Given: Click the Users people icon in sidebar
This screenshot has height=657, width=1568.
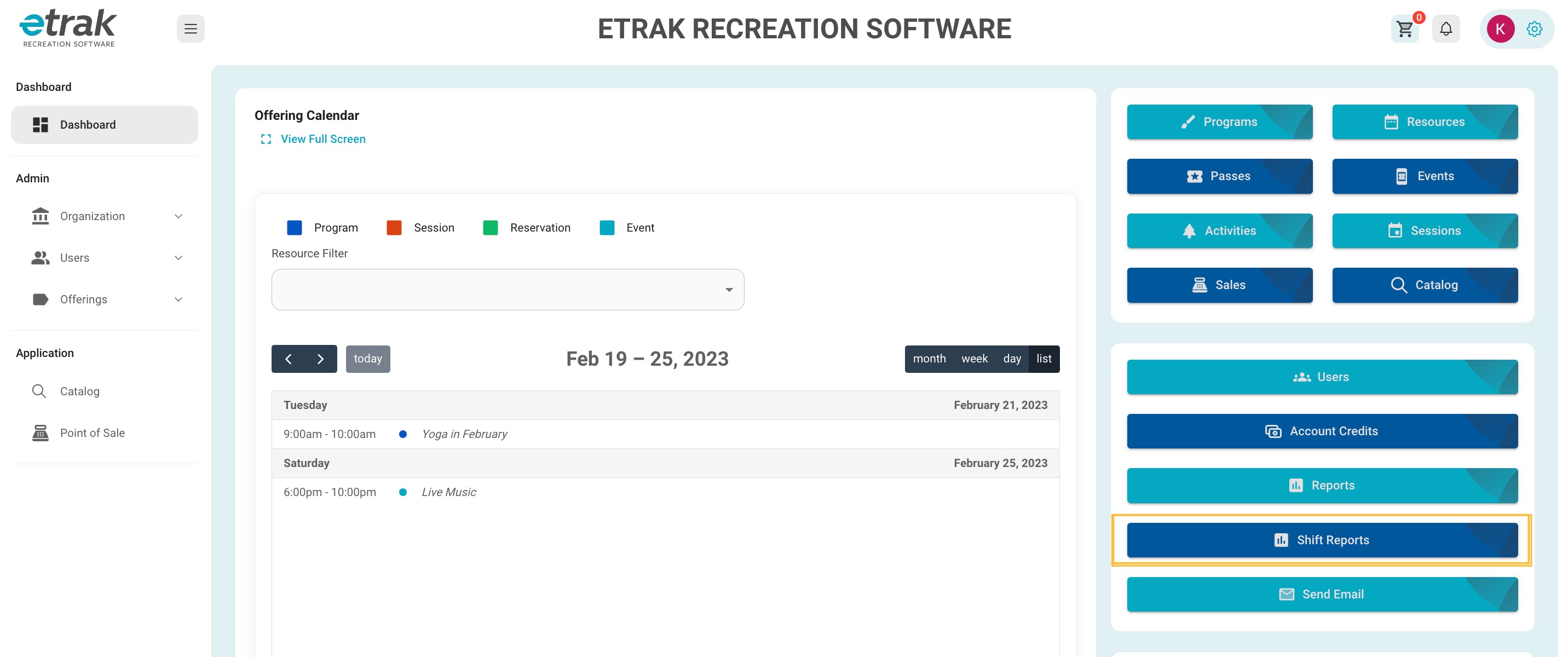Looking at the screenshot, I should [x=40, y=257].
